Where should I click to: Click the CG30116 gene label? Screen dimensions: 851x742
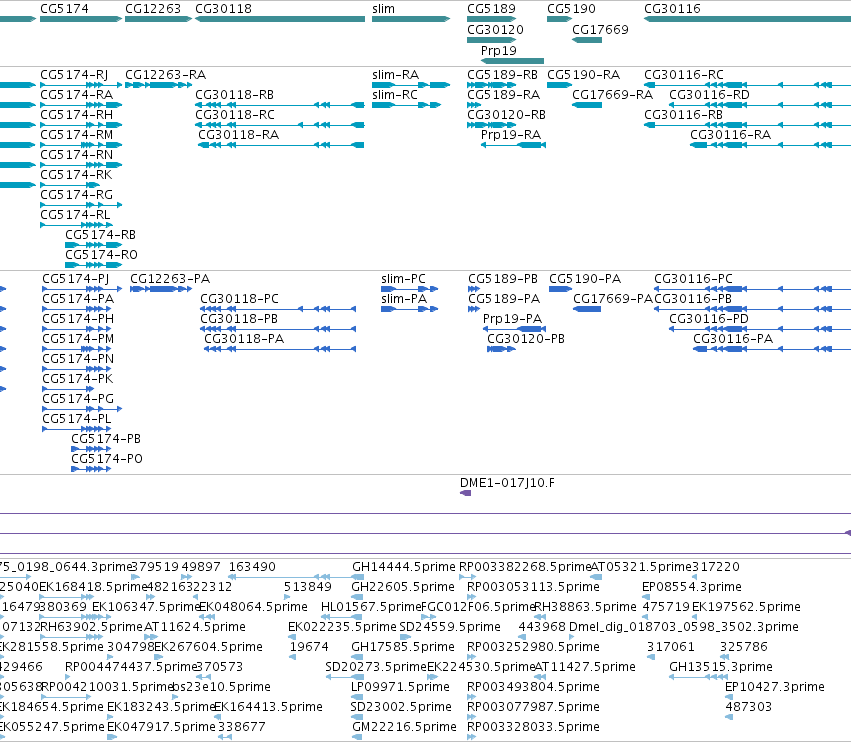point(672,9)
